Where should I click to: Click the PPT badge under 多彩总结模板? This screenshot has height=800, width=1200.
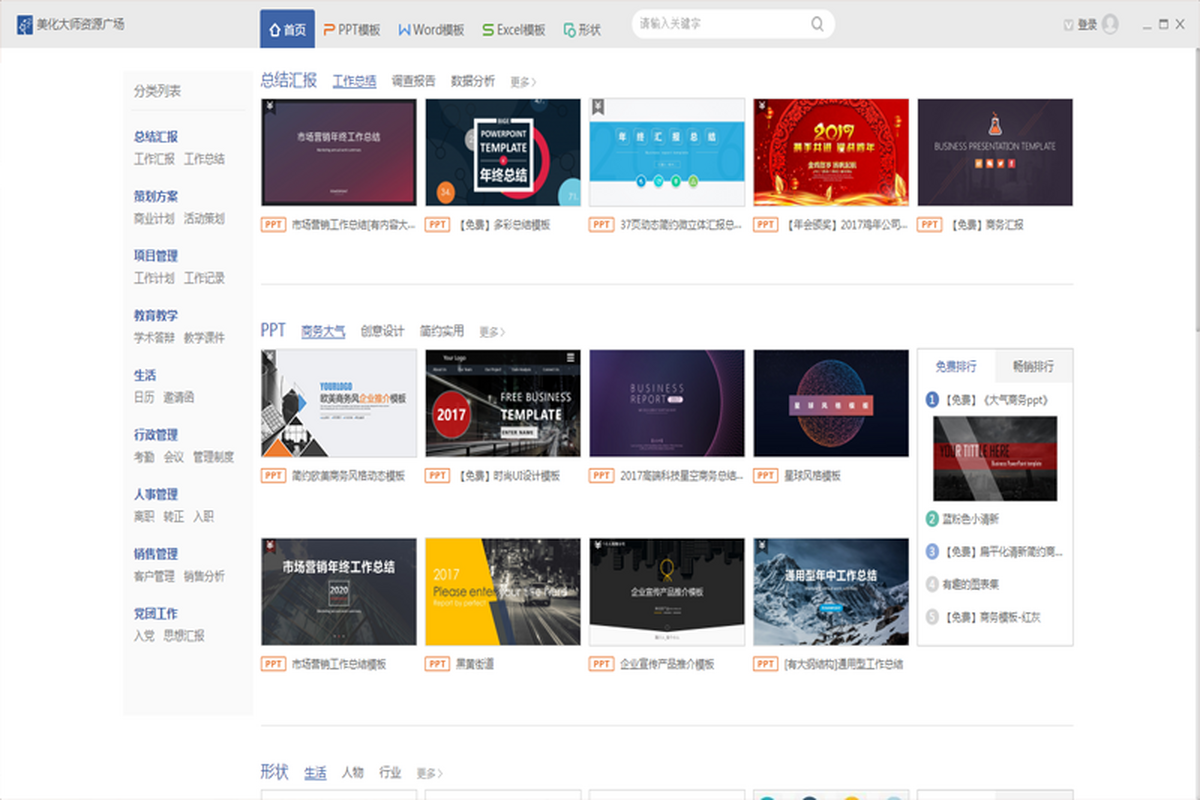pyautogui.click(x=437, y=225)
